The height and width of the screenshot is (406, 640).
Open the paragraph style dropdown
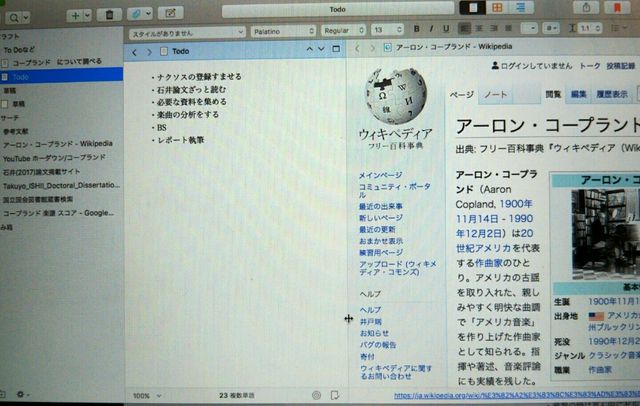(187, 33)
